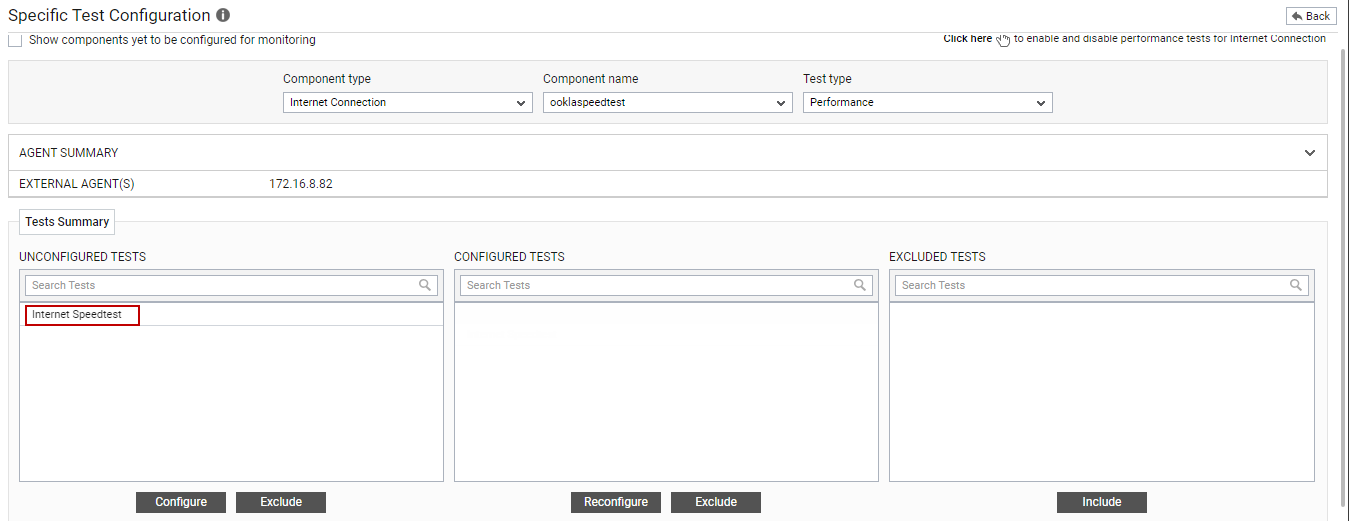The image size is (1349, 521).
Task: Click Exclude button under Configured Tests
Action: click(x=716, y=502)
